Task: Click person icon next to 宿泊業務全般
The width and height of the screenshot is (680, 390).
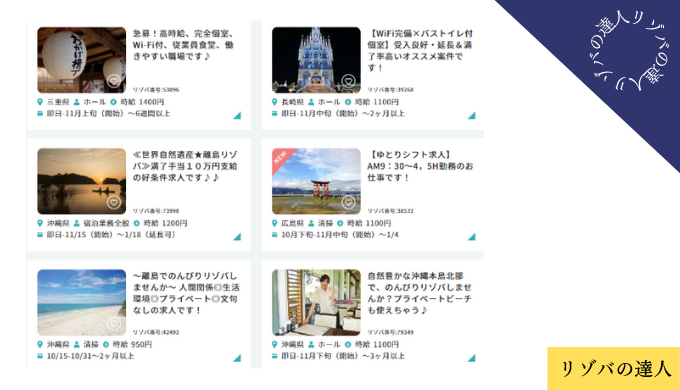Action: [77, 223]
